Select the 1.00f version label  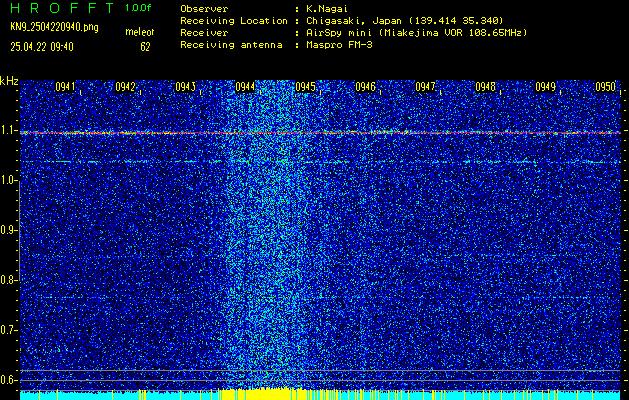tap(138, 8)
